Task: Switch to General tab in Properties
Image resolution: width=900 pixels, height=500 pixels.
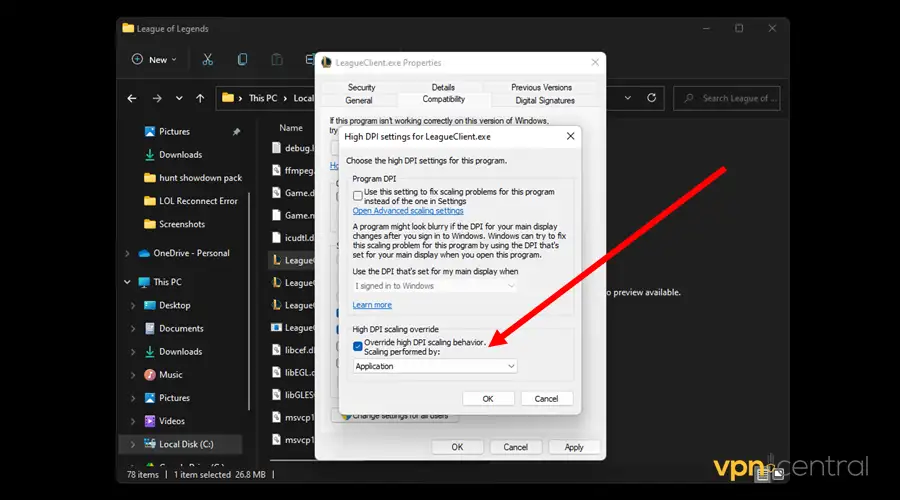Action: (359, 100)
